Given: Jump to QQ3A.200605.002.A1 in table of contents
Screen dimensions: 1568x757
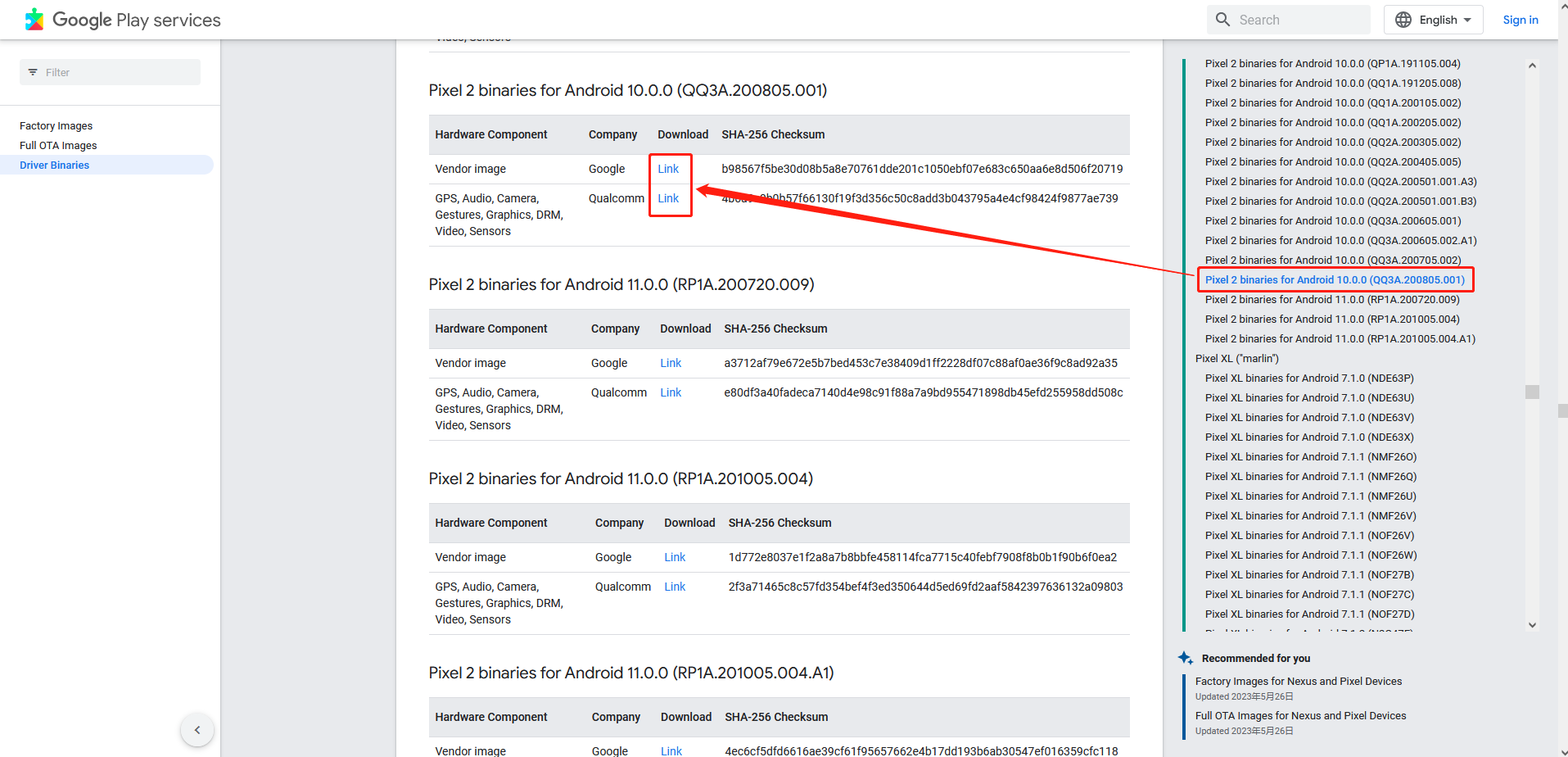Looking at the screenshot, I should click(1341, 240).
